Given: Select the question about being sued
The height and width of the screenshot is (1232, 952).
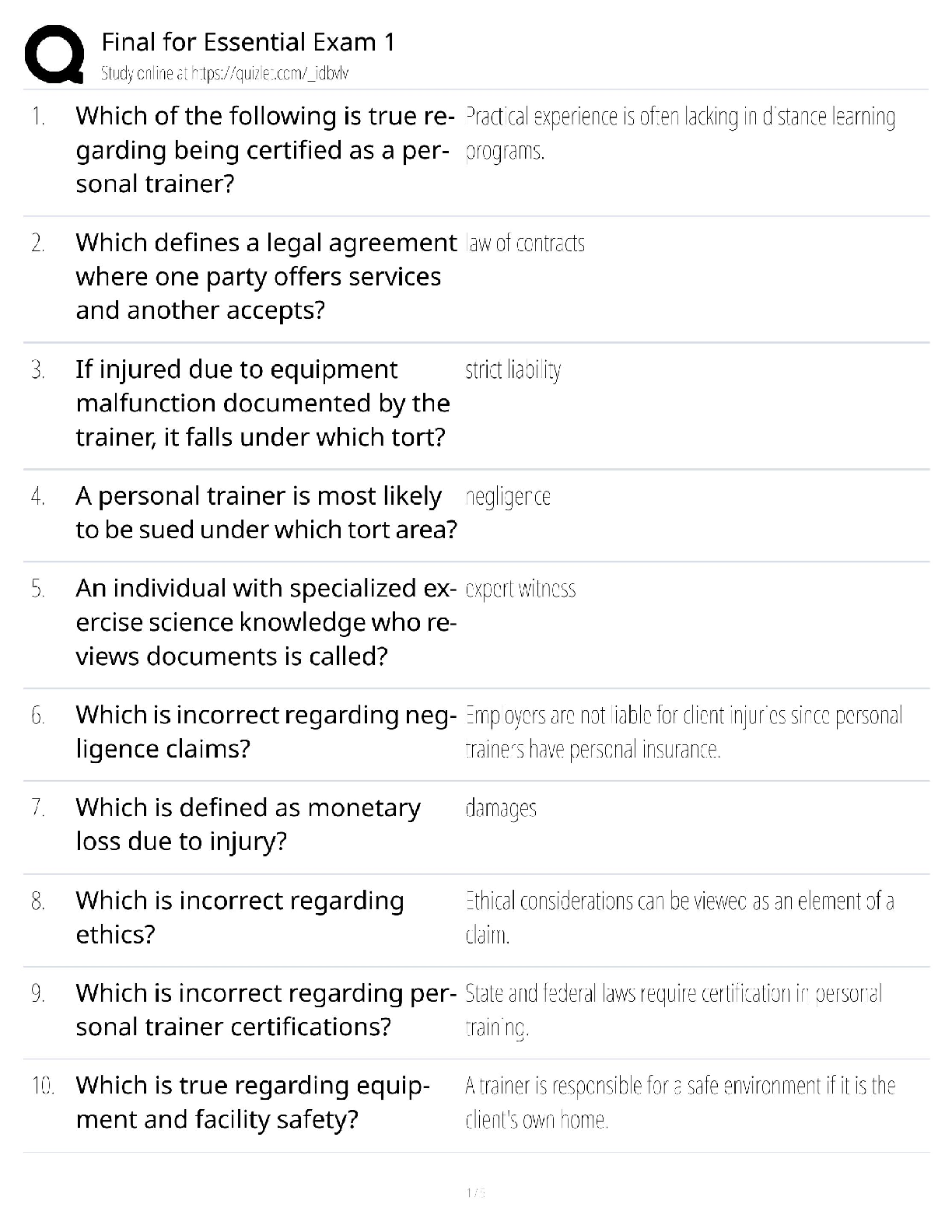Looking at the screenshot, I should [265, 513].
